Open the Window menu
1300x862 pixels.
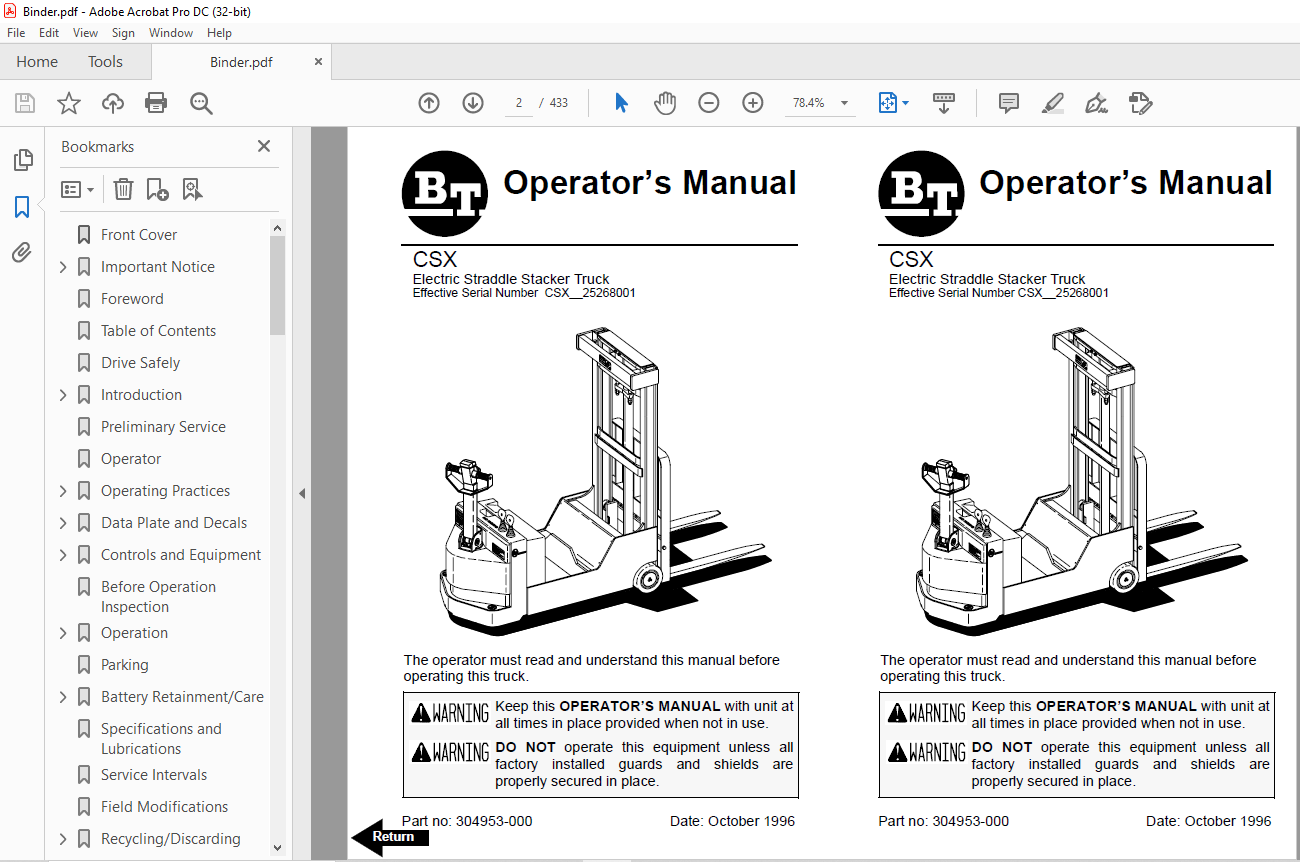(171, 33)
